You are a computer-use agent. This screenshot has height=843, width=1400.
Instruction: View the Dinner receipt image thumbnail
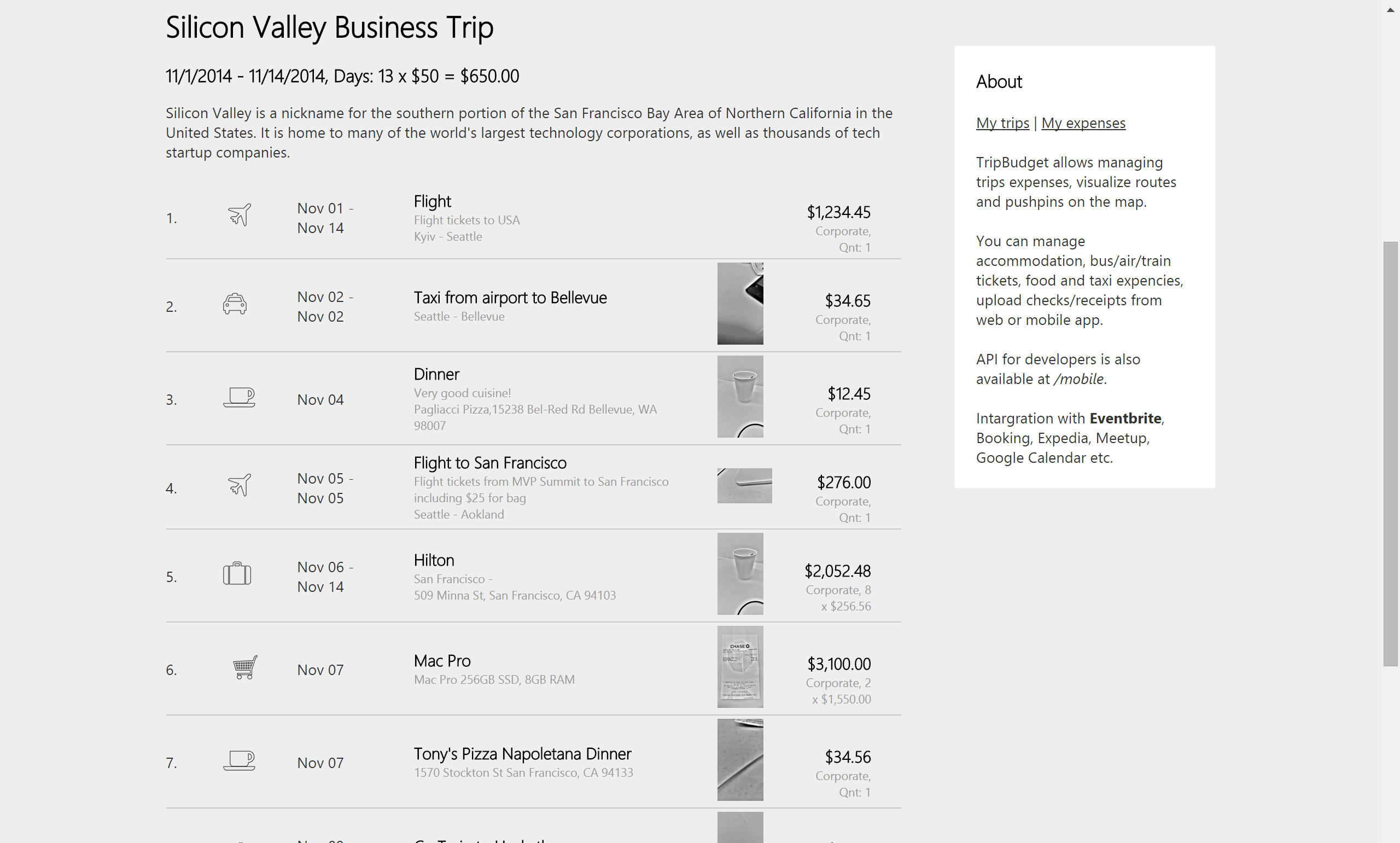click(740, 397)
